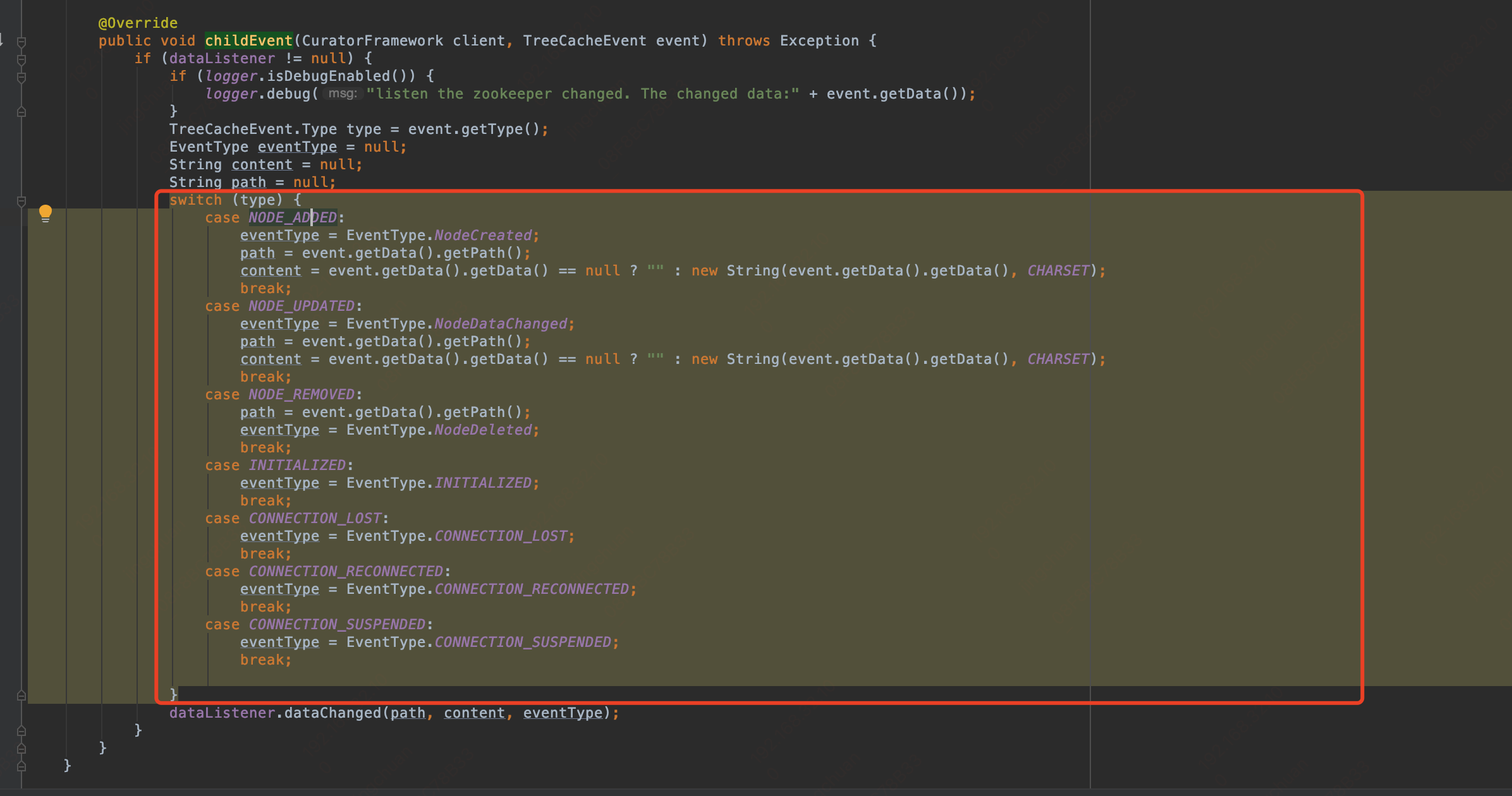Screen dimensions: 1512x796
Task: Click the dataChanged method call
Action: [x=332, y=713]
